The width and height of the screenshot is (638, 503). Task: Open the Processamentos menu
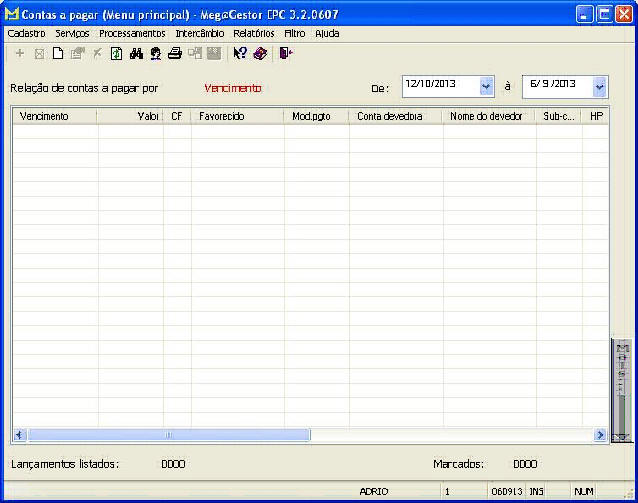point(132,33)
